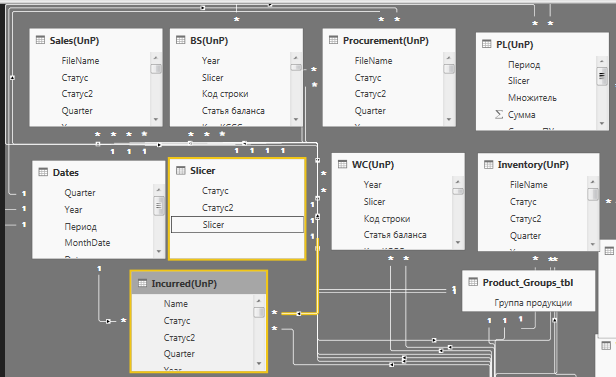
Task: Select the Incurred(UnP) table header
Action: (x=199, y=283)
